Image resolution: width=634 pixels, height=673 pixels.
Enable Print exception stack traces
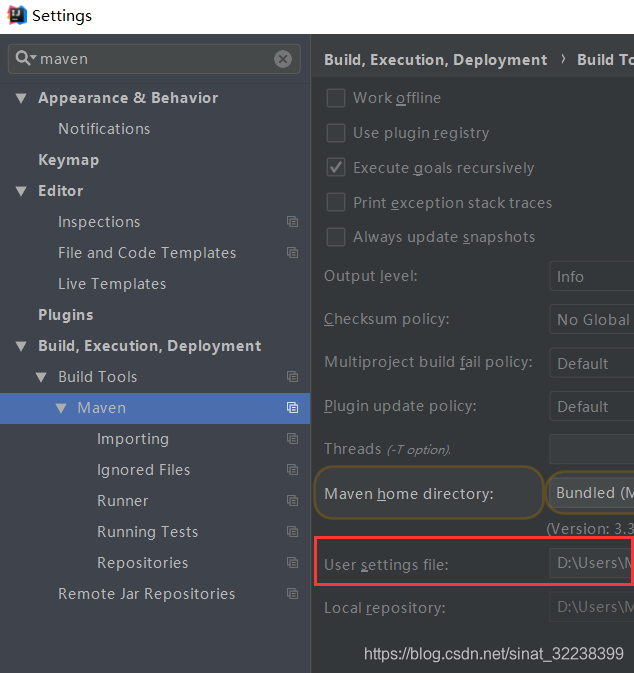pos(336,202)
